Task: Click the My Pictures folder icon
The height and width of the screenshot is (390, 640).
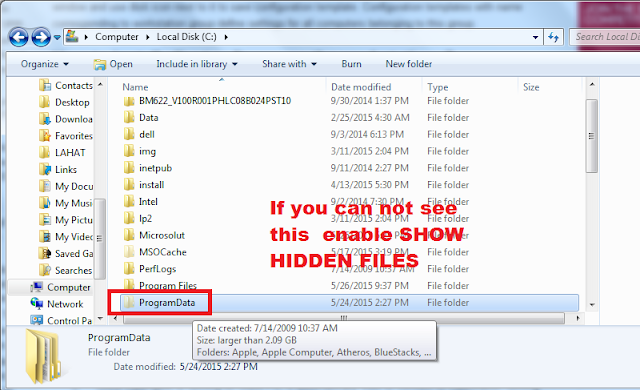Action: point(44,219)
